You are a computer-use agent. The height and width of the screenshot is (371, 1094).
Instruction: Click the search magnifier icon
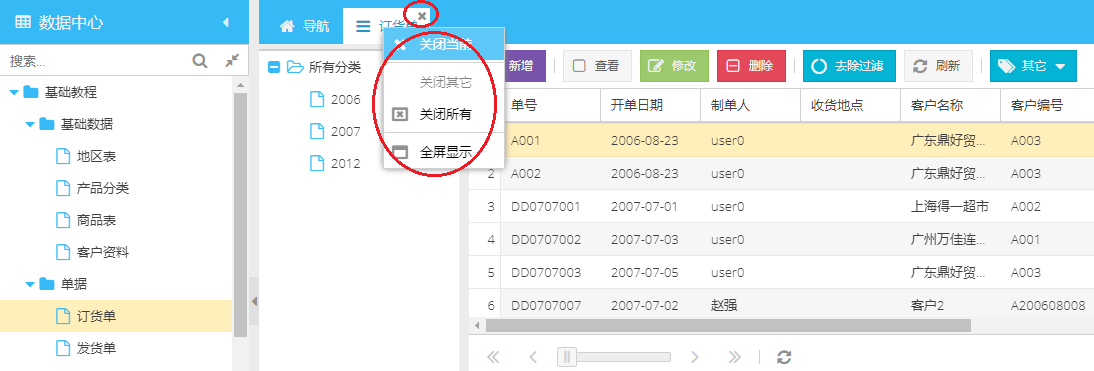tap(200, 61)
